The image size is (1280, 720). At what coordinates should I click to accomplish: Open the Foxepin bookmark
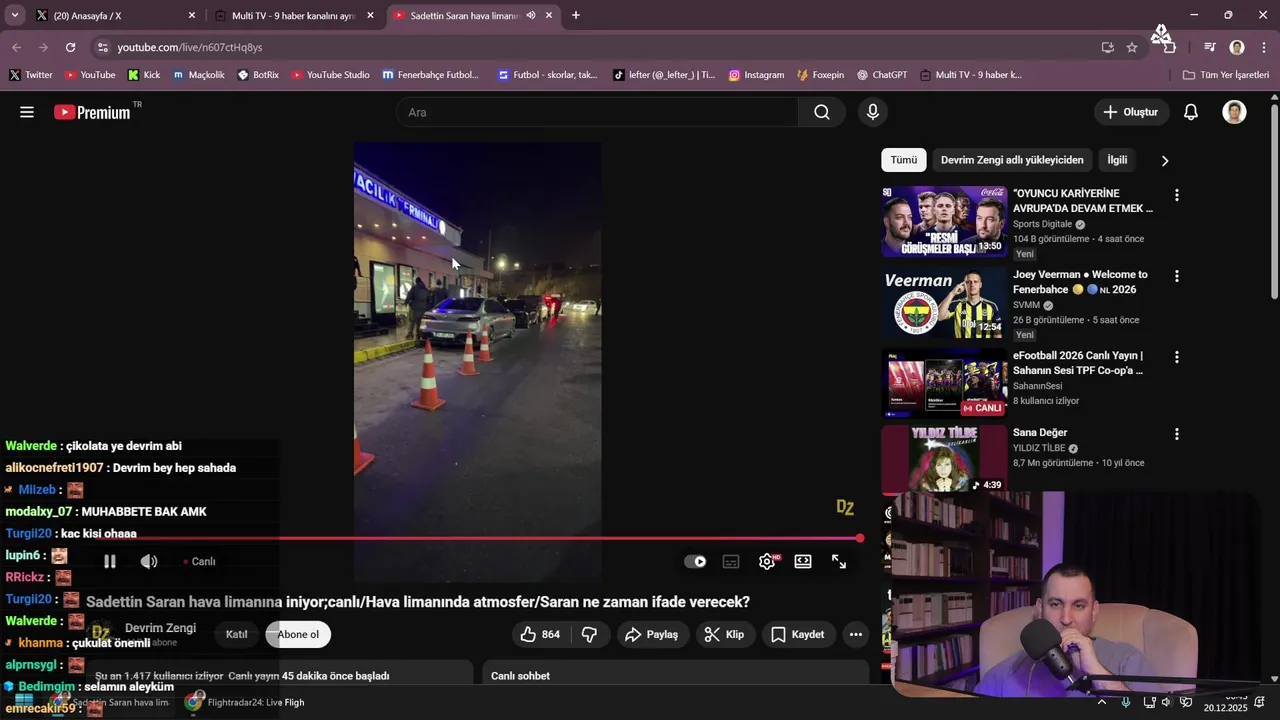pyautogui.click(x=820, y=75)
